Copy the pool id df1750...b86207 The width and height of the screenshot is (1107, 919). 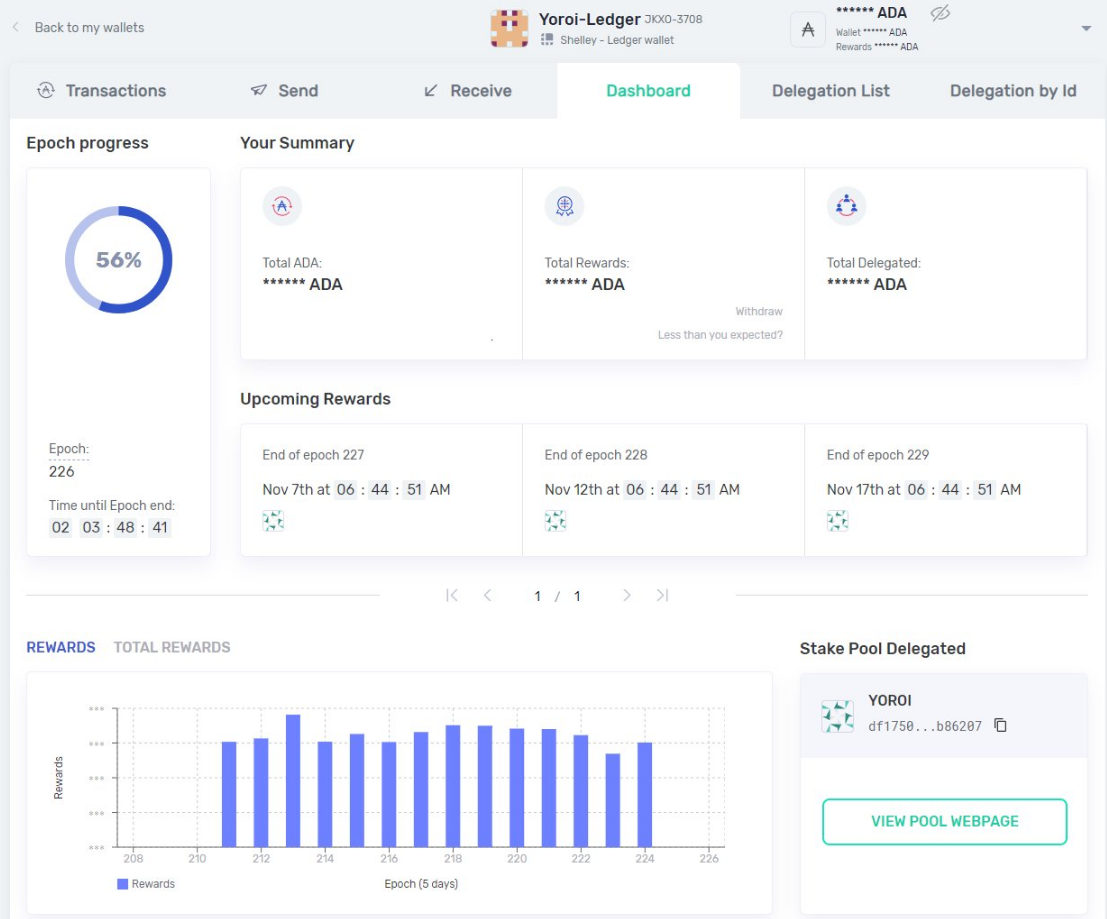[x=1000, y=725]
